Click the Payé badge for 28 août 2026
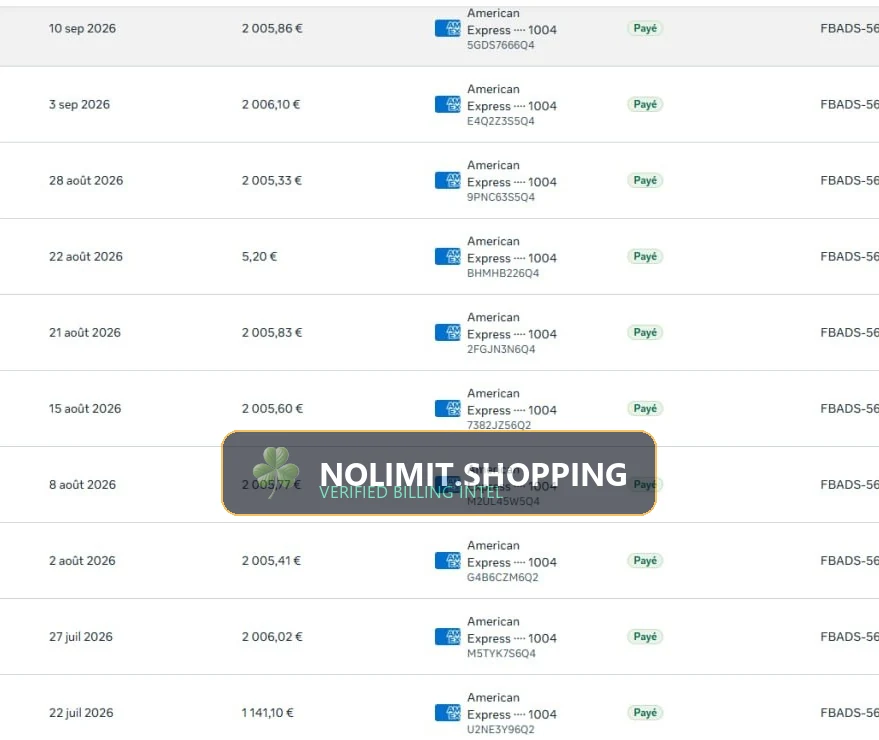 click(645, 181)
